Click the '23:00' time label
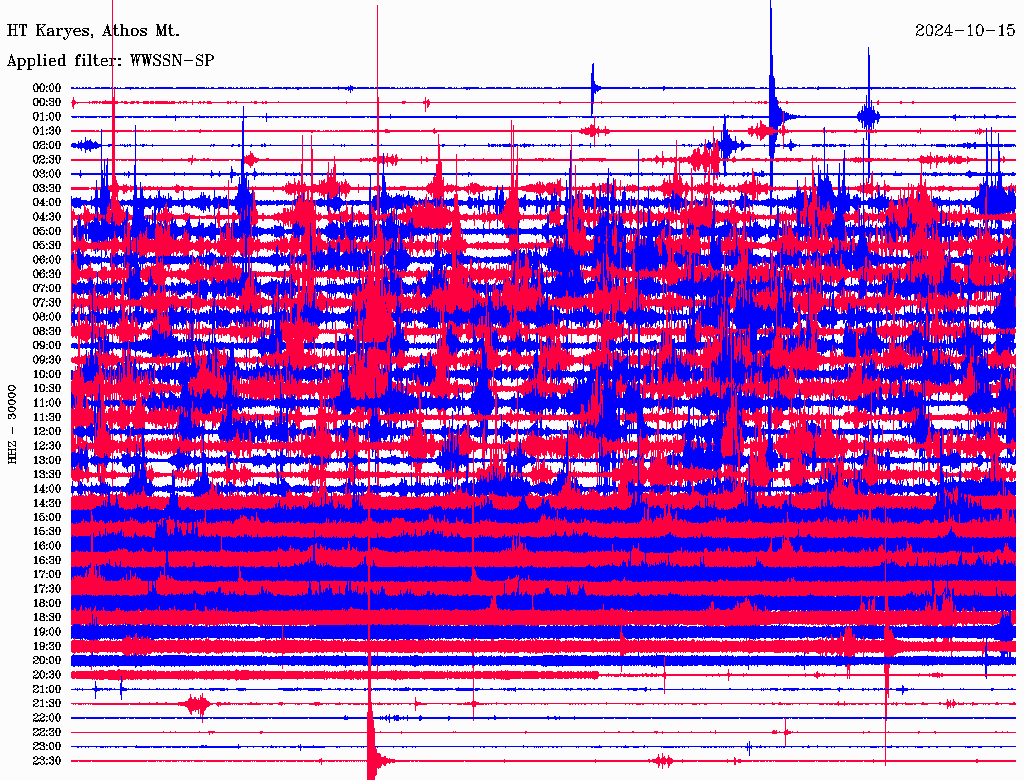This screenshot has width=1024, height=780. pos(47,747)
